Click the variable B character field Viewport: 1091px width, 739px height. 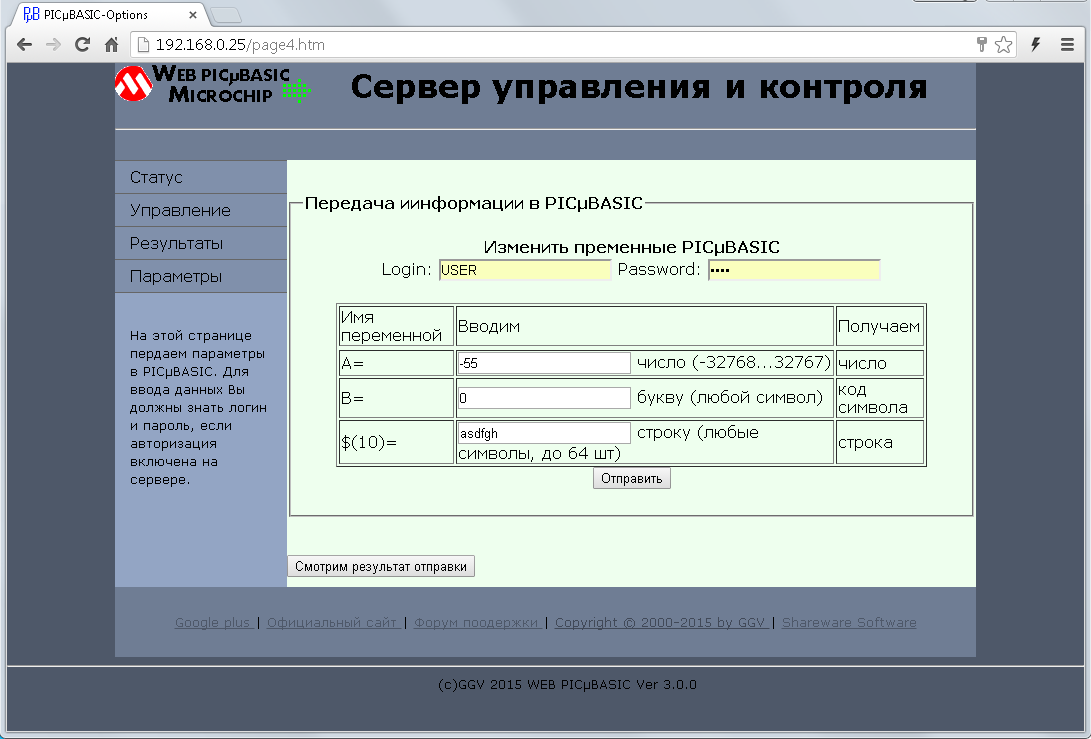pyautogui.click(x=544, y=398)
